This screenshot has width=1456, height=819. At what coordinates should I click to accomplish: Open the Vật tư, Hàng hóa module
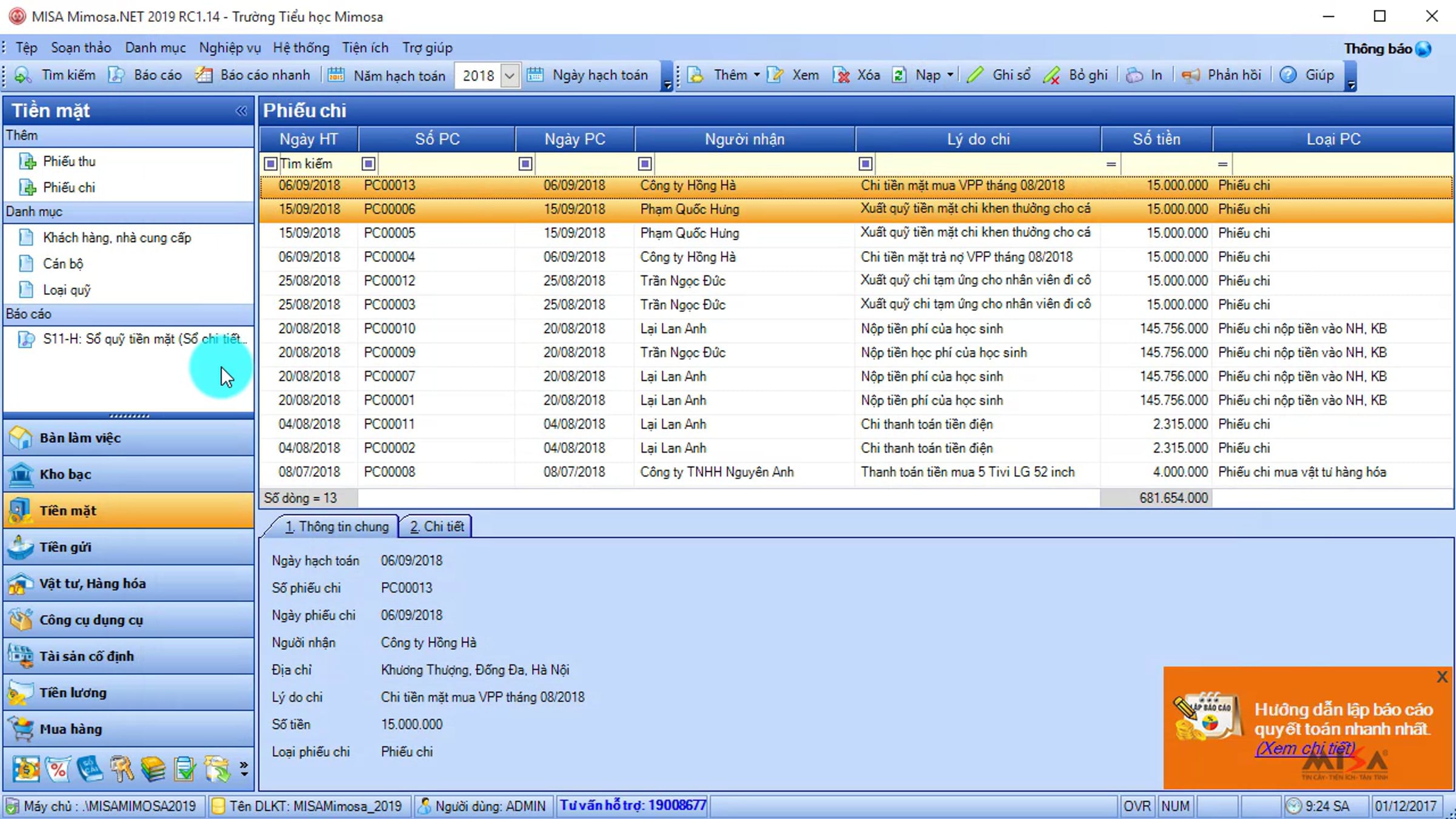click(129, 584)
